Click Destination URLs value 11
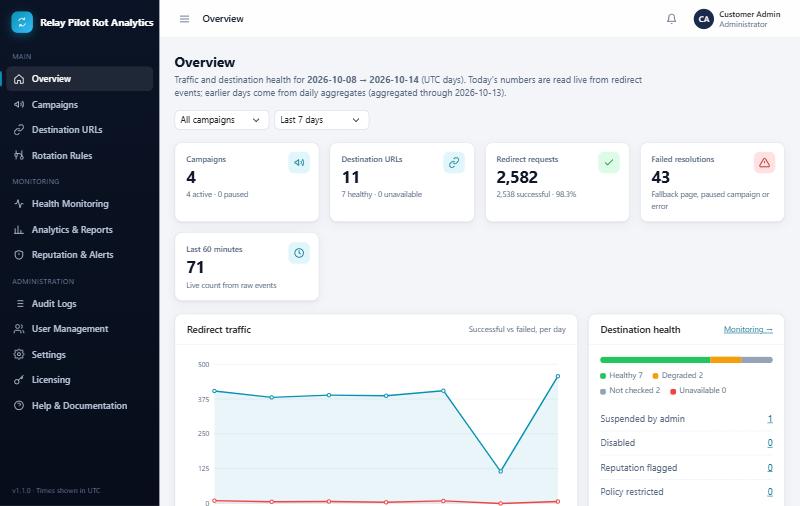Viewport: 800px width, 506px height. [x=351, y=177]
